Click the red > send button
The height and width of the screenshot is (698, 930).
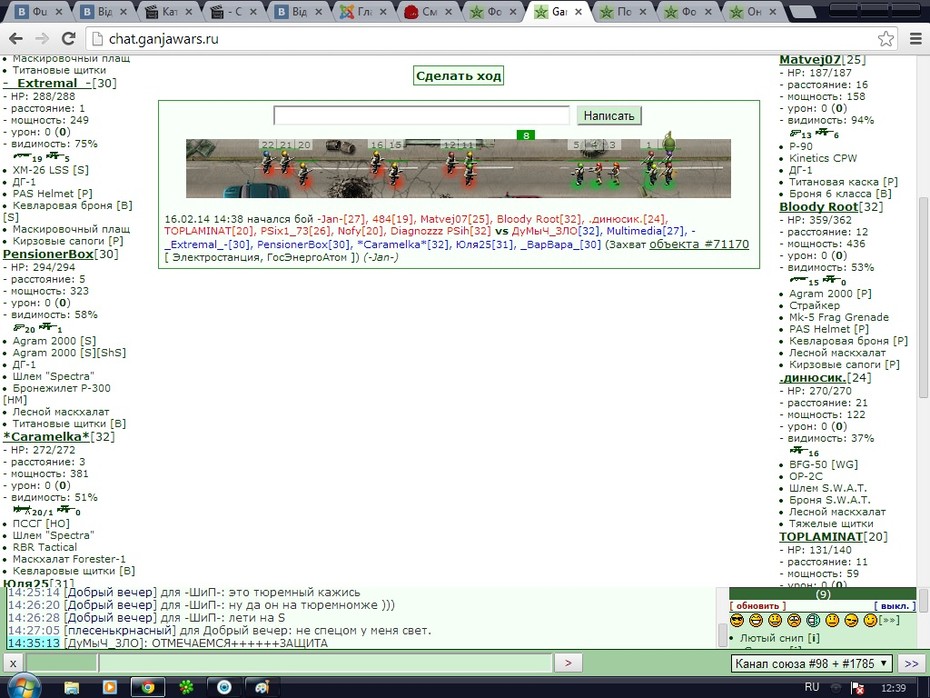click(568, 663)
